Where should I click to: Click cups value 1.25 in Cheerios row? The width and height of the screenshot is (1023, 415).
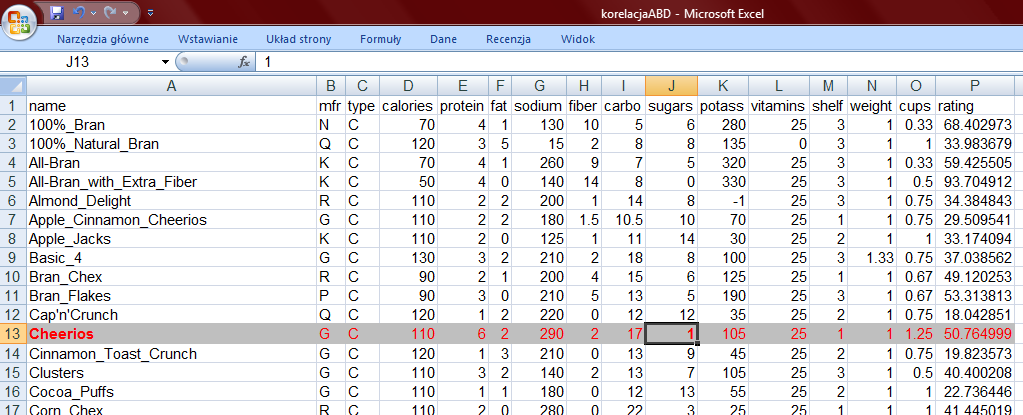coord(916,334)
